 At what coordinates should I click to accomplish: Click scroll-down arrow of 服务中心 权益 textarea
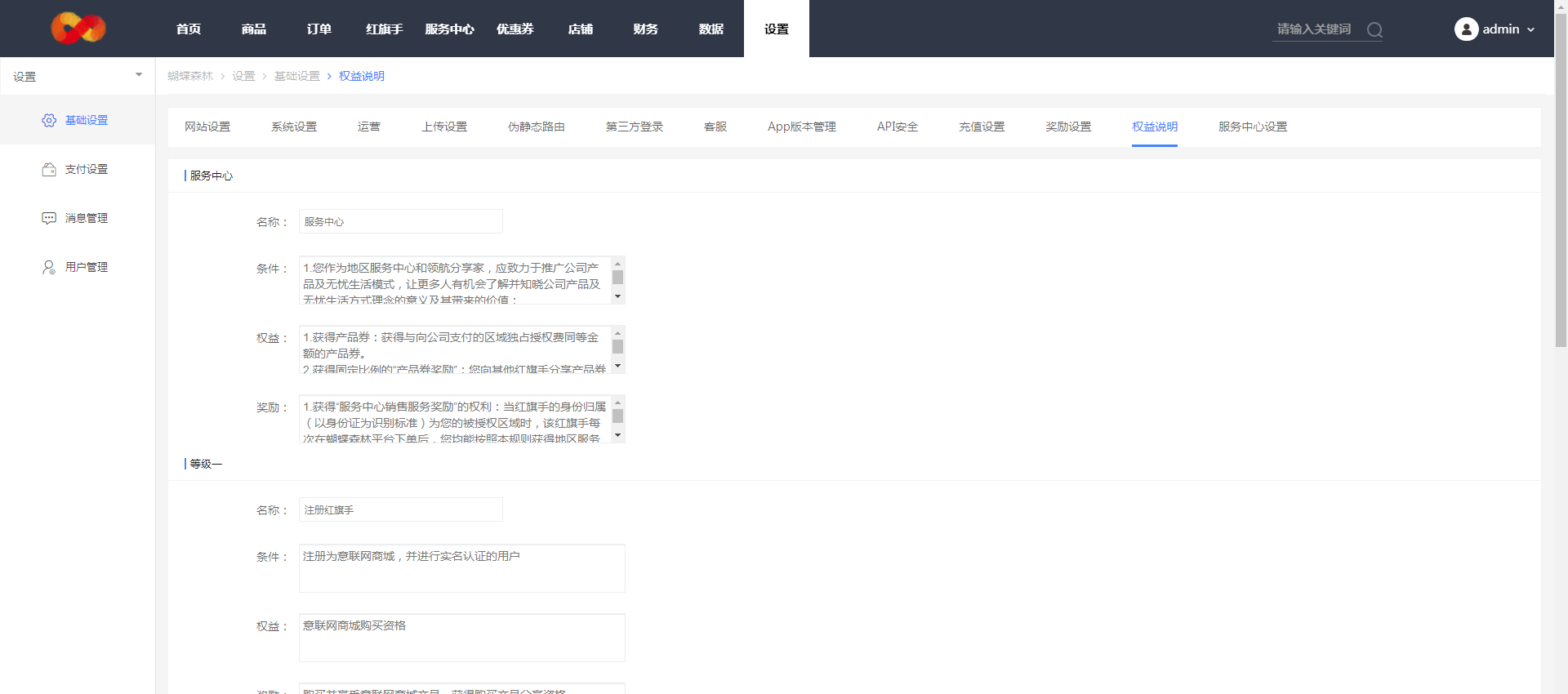point(618,366)
